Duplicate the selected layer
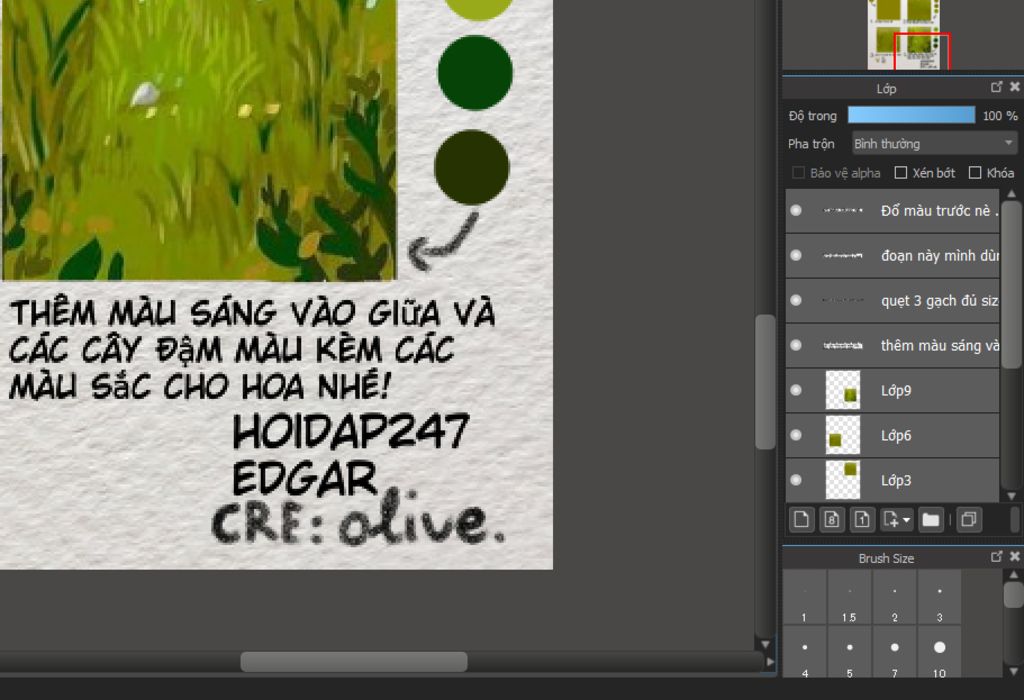This screenshot has height=700, width=1024. point(969,520)
